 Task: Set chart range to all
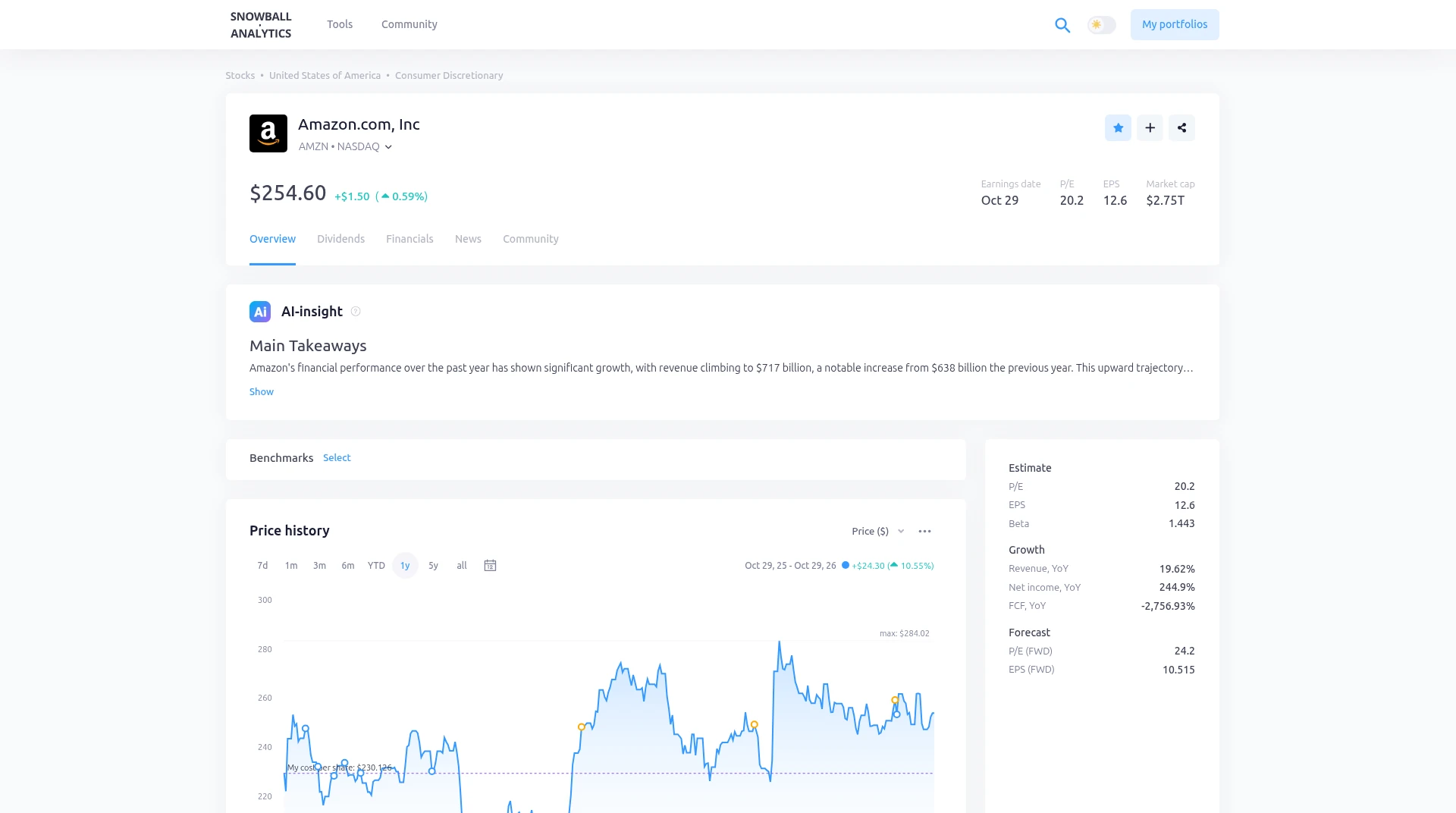[462, 566]
